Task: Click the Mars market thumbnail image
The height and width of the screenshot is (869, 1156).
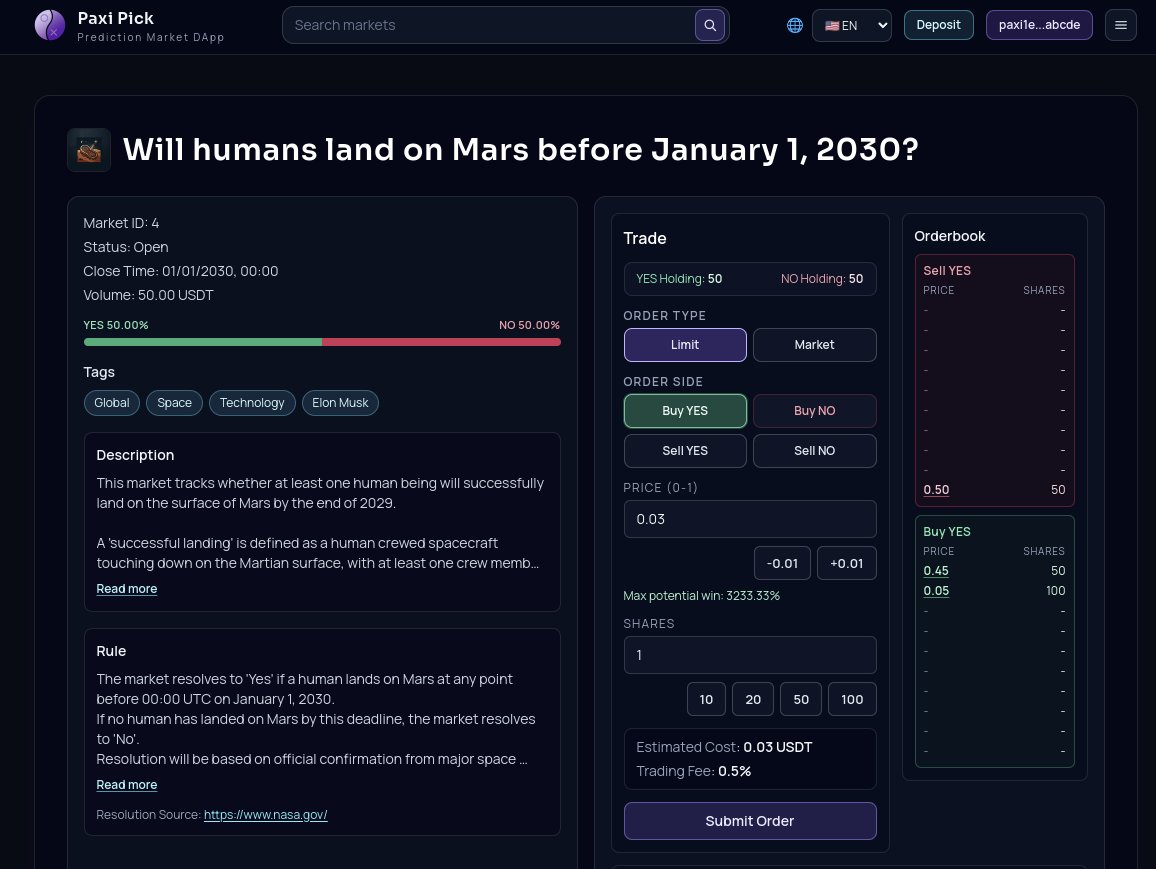Action: tap(89, 150)
